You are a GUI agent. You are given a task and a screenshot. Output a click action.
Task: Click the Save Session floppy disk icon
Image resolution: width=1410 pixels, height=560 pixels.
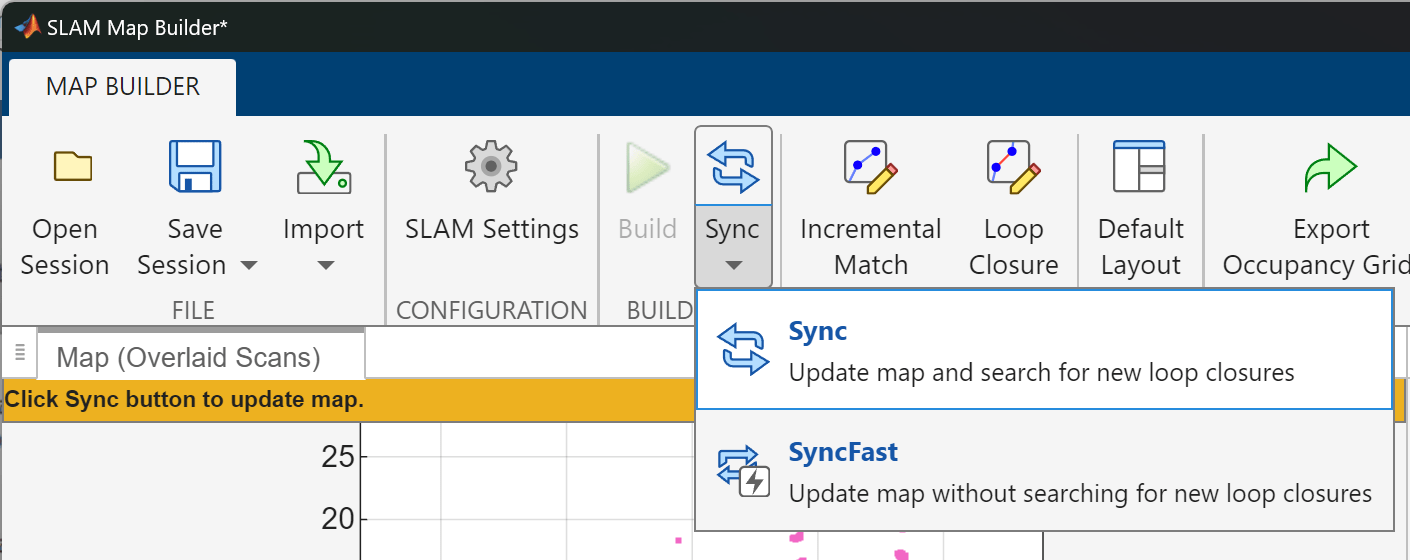(x=195, y=167)
